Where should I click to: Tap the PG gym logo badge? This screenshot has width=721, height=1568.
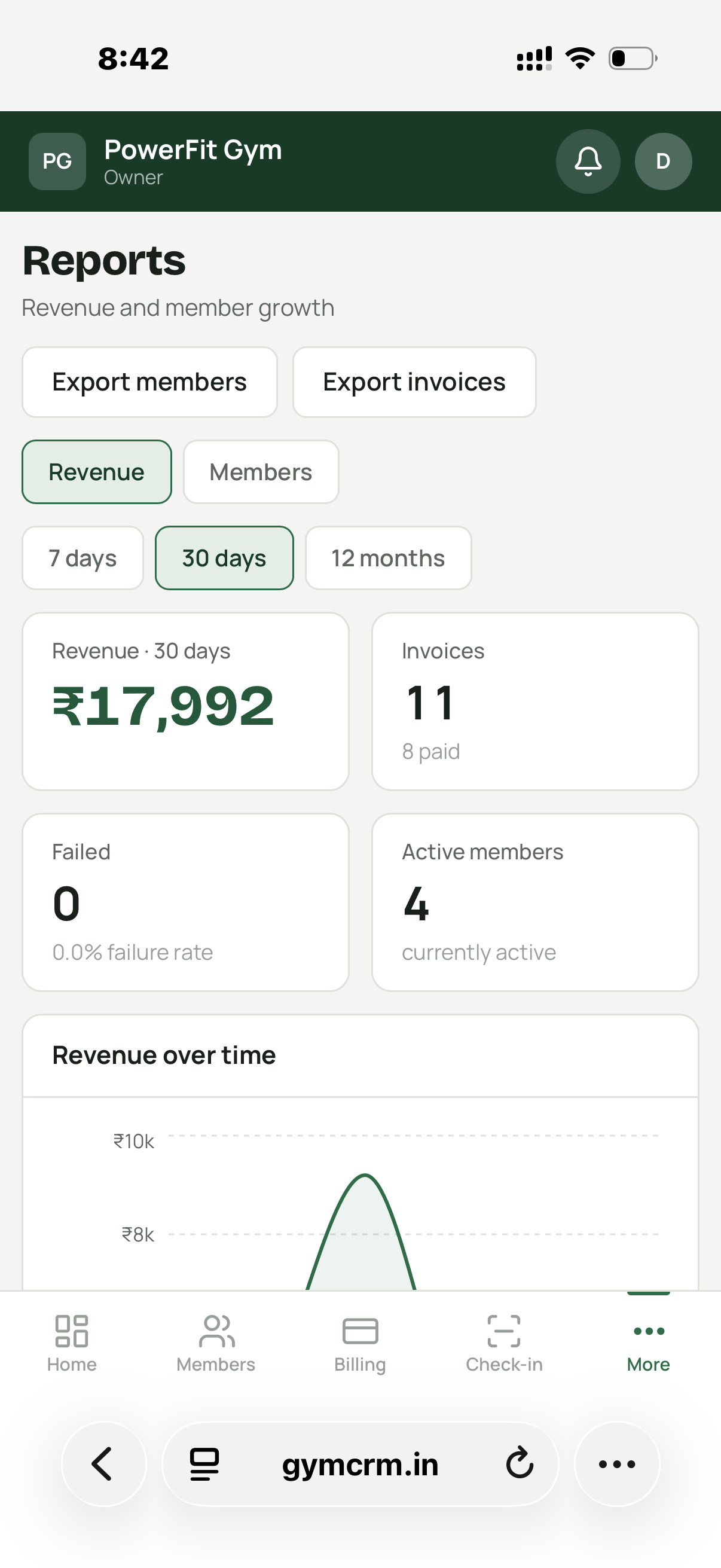pos(57,161)
